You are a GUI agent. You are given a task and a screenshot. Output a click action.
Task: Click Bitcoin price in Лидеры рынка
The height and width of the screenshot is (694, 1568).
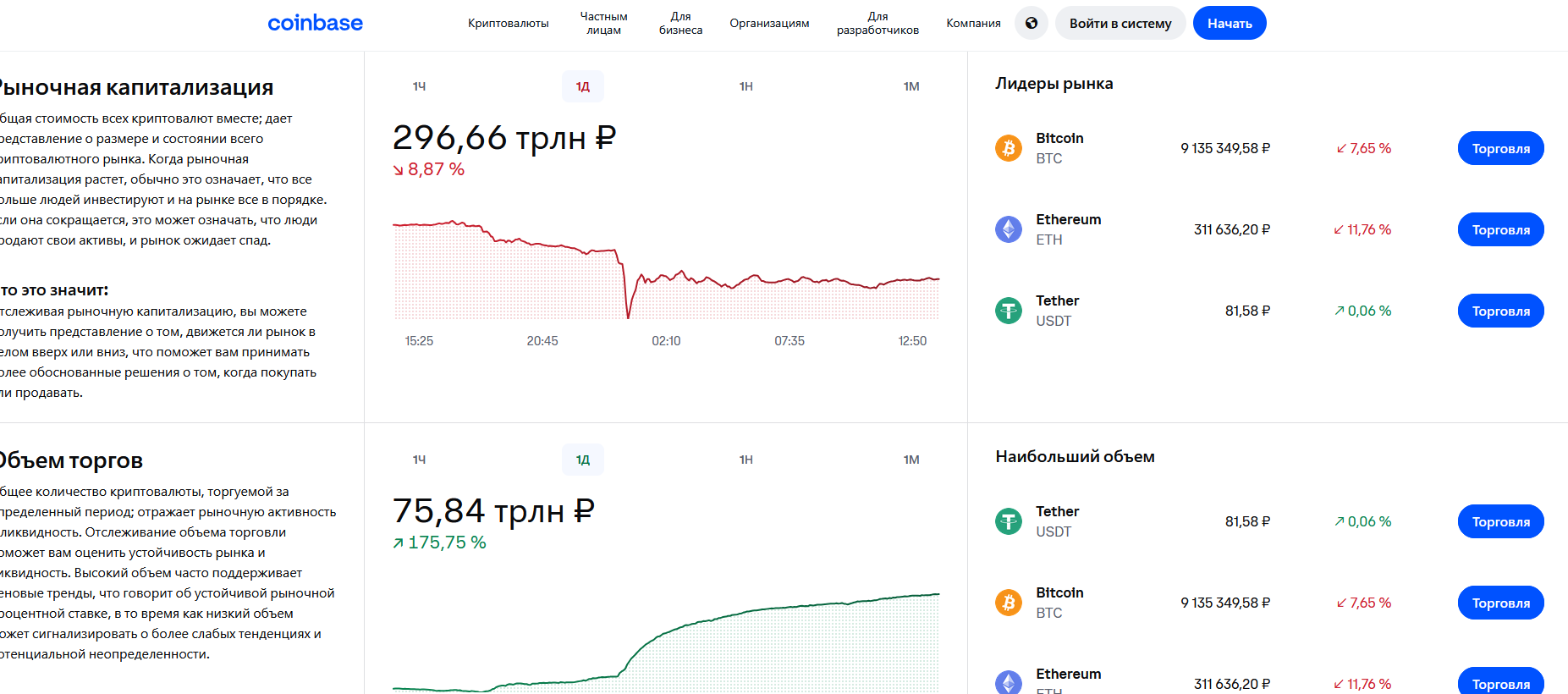1225,148
